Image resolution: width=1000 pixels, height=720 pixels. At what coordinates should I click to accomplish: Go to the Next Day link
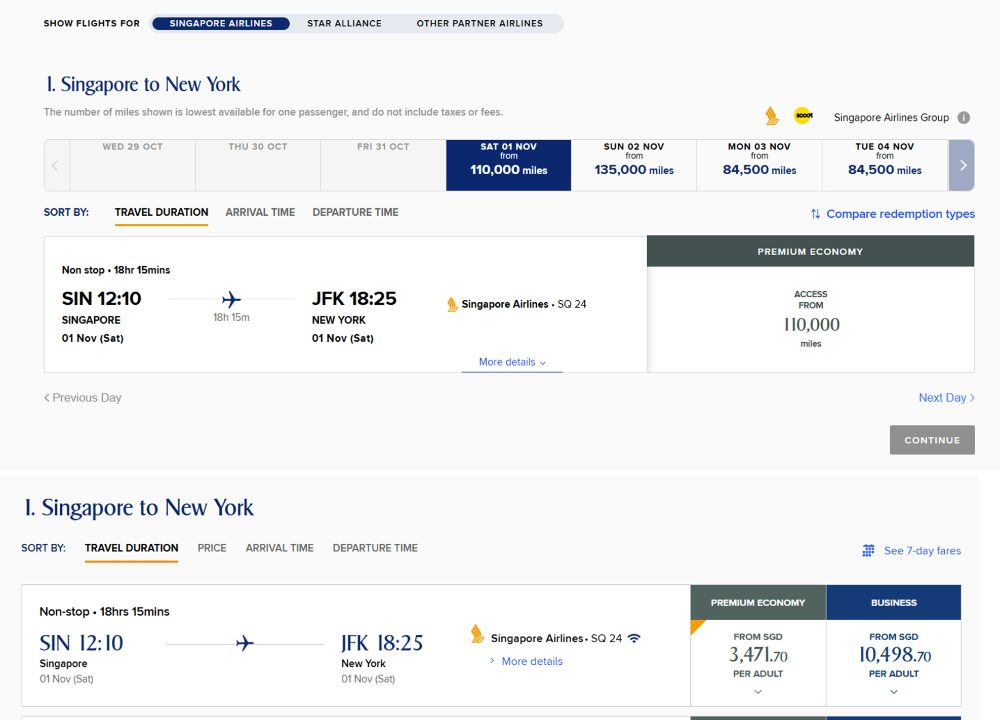tap(946, 398)
